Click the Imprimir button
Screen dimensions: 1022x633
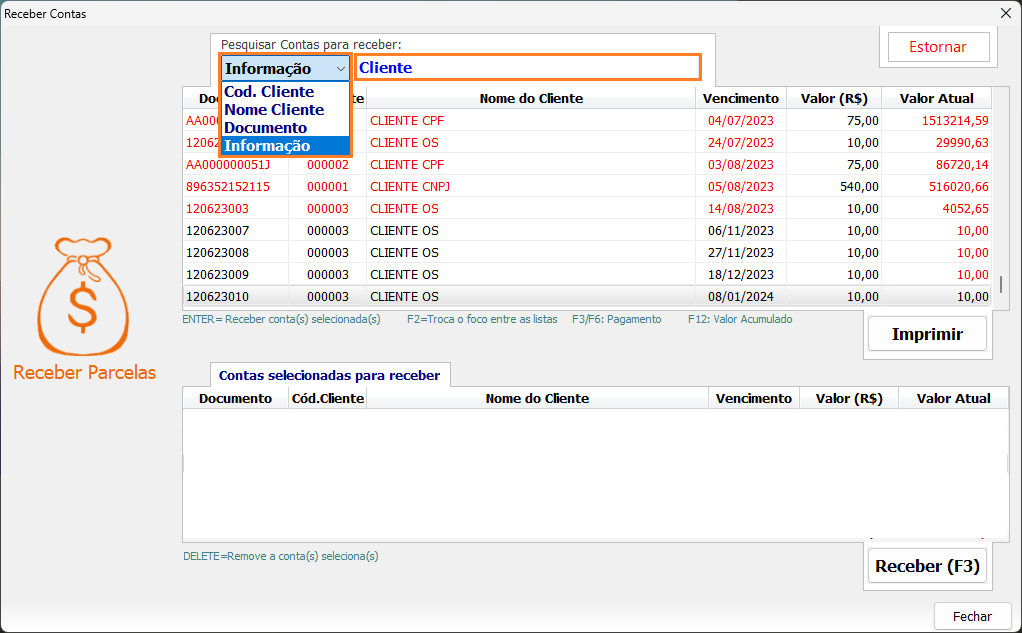click(927, 334)
